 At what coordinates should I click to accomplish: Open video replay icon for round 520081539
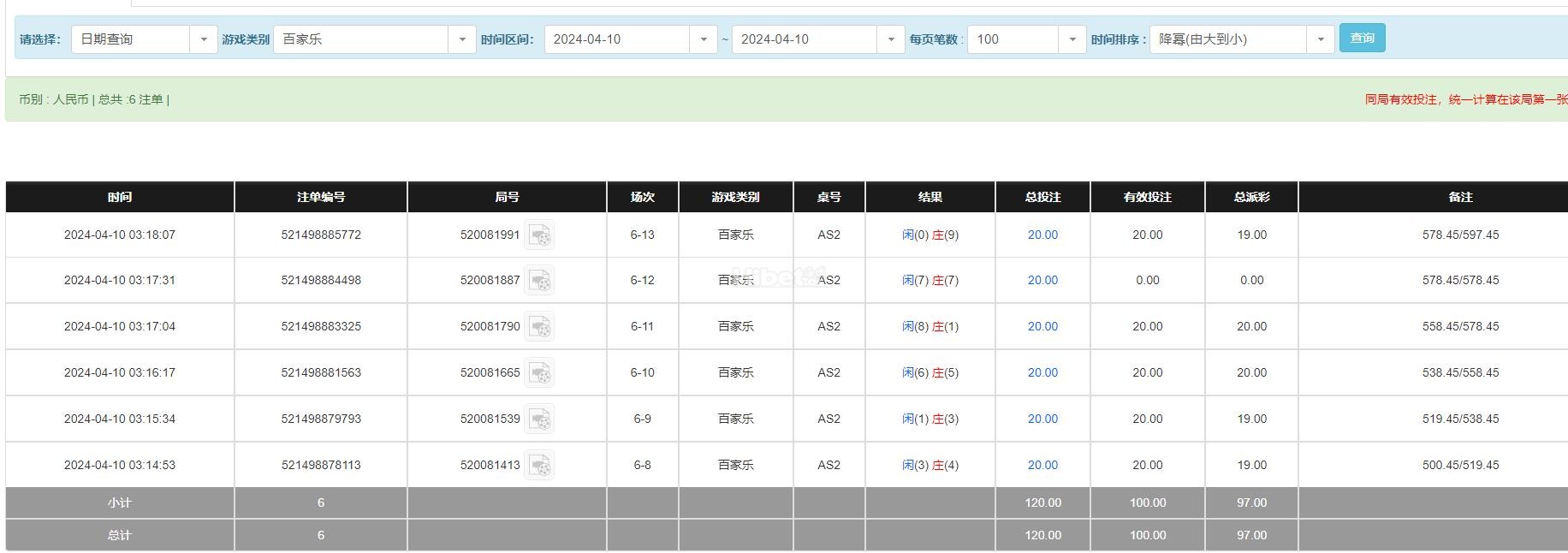[539, 419]
